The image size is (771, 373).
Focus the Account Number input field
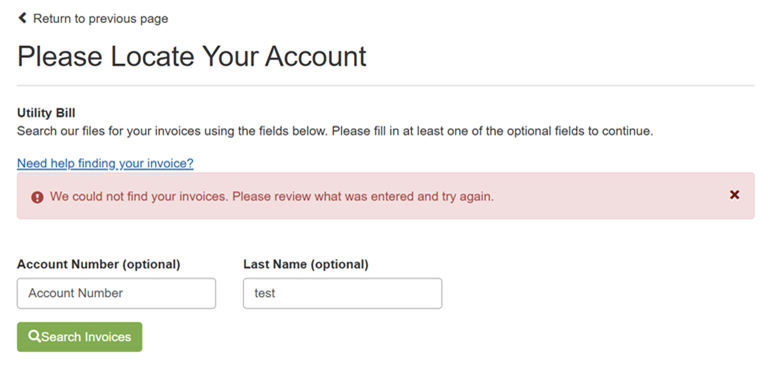click(x=117, y=293)
